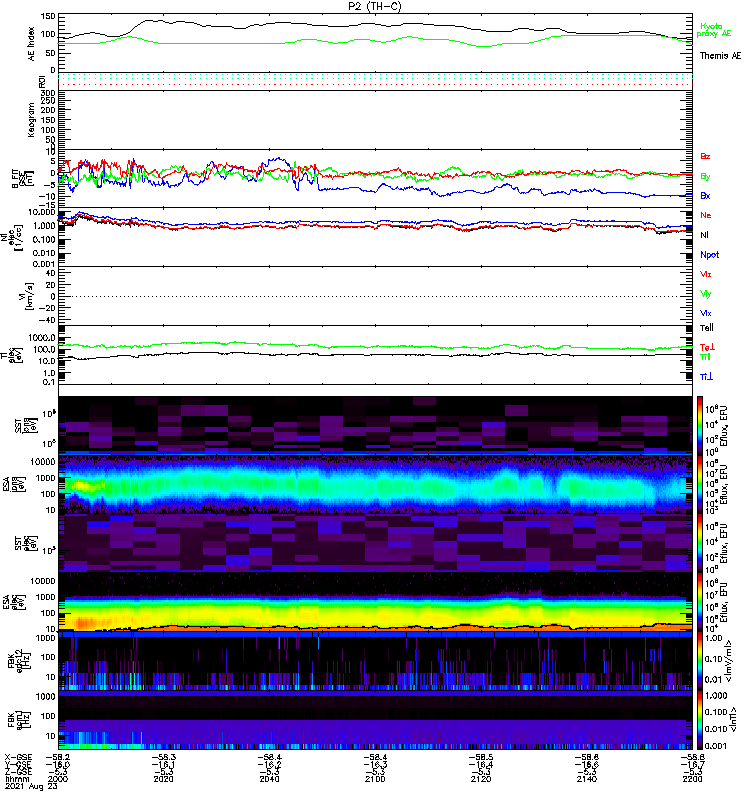Click the <|mV/m|> color bar
Viewport: 750px width, 800px height.
tap(700, 661)
